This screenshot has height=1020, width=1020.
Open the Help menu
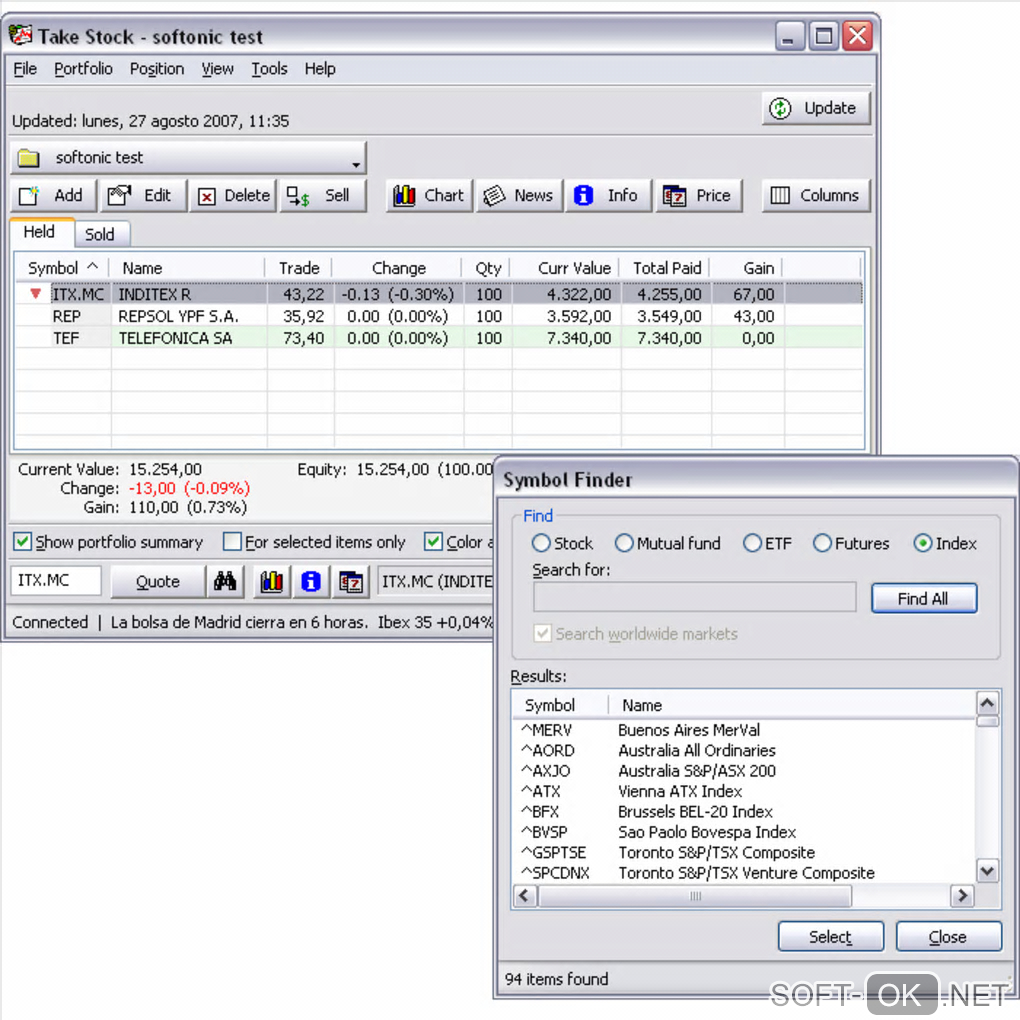point(320,69)
